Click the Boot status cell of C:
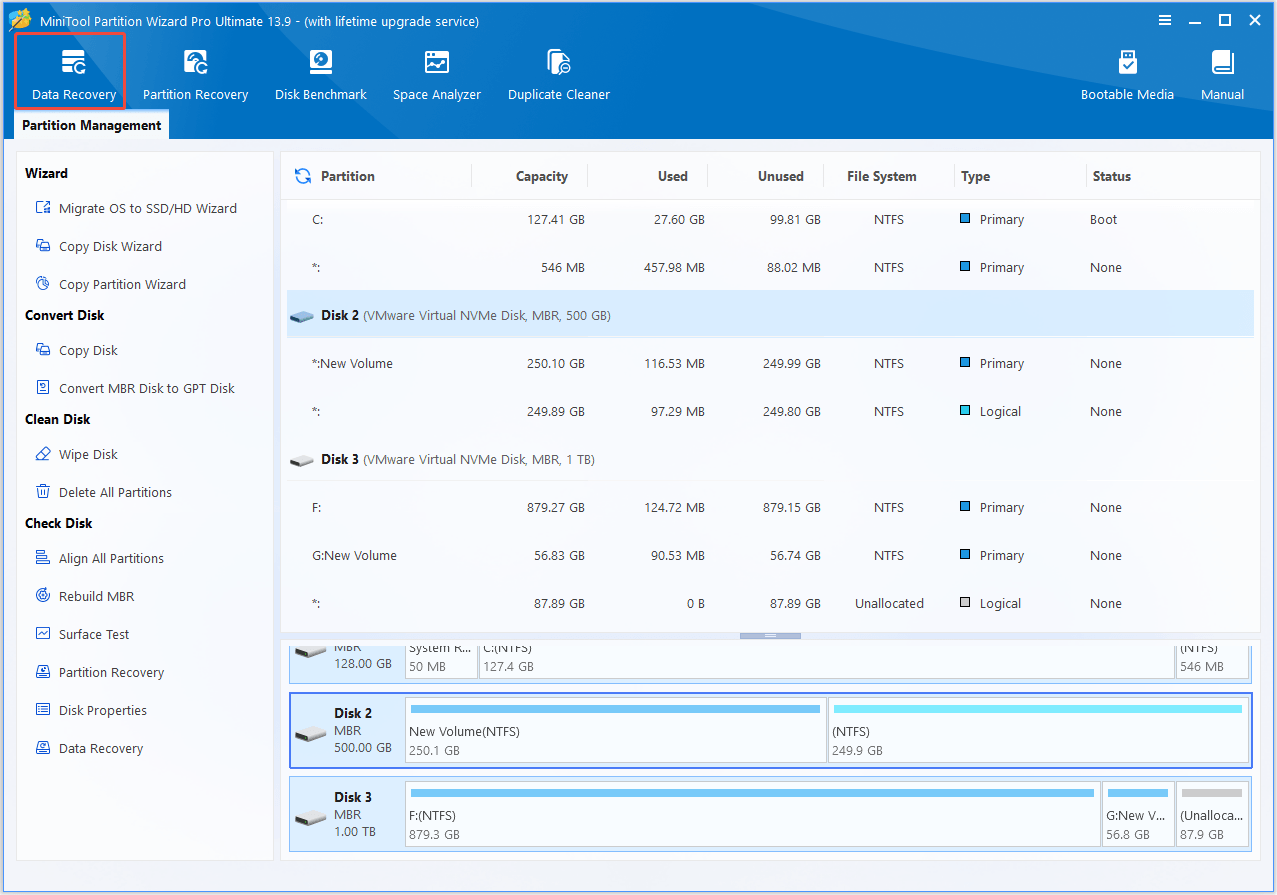Screen dimensions: 1277x895 tap(1103, 220)
